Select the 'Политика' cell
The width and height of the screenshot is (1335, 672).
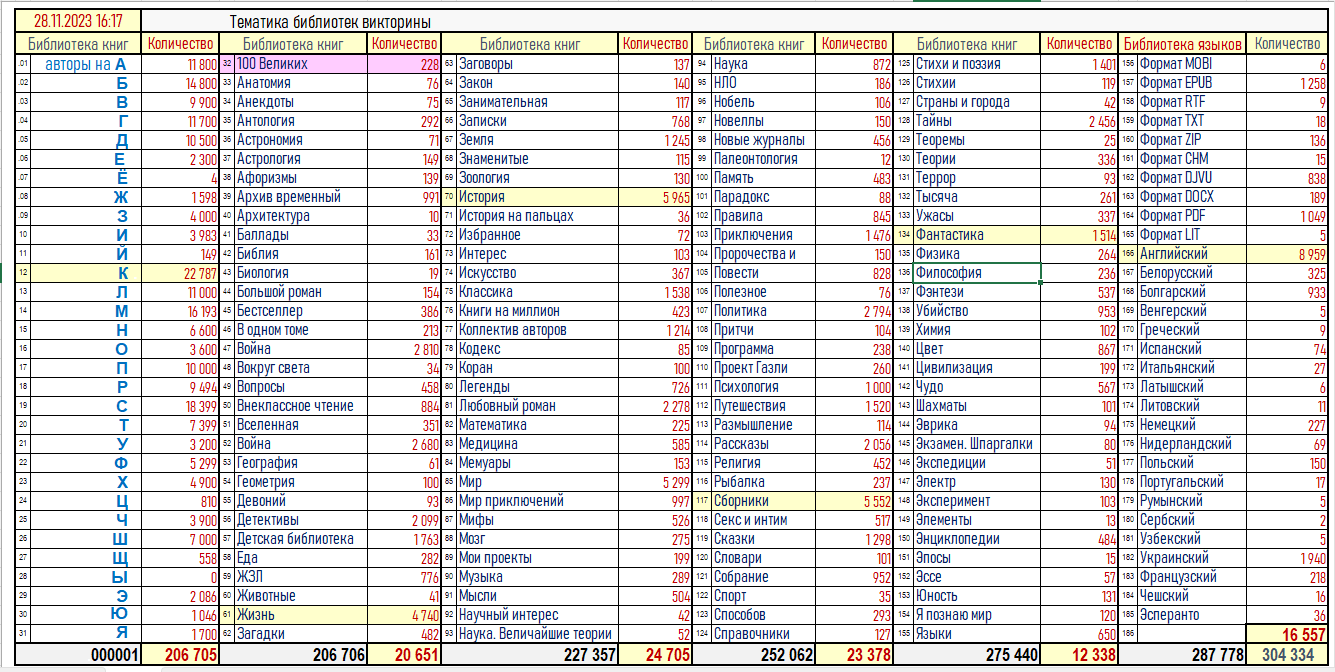(764, 311)
